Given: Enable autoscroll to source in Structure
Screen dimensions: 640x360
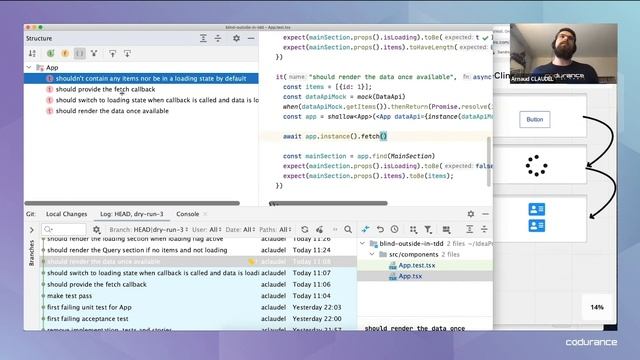Looking at the screenshot, I should pyautogui.click(x=112, y=53).
